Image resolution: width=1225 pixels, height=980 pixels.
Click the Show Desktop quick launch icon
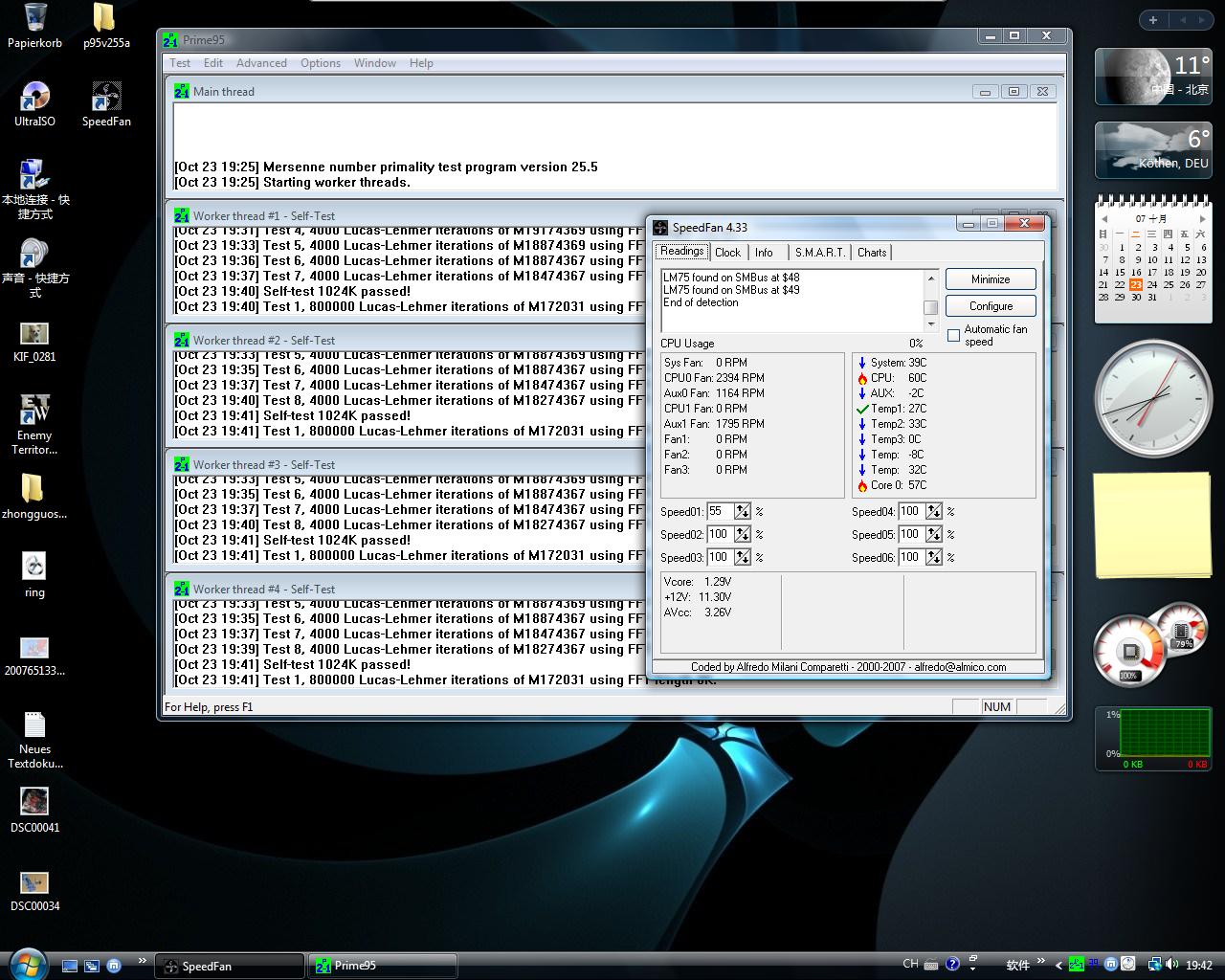(70, 966)
